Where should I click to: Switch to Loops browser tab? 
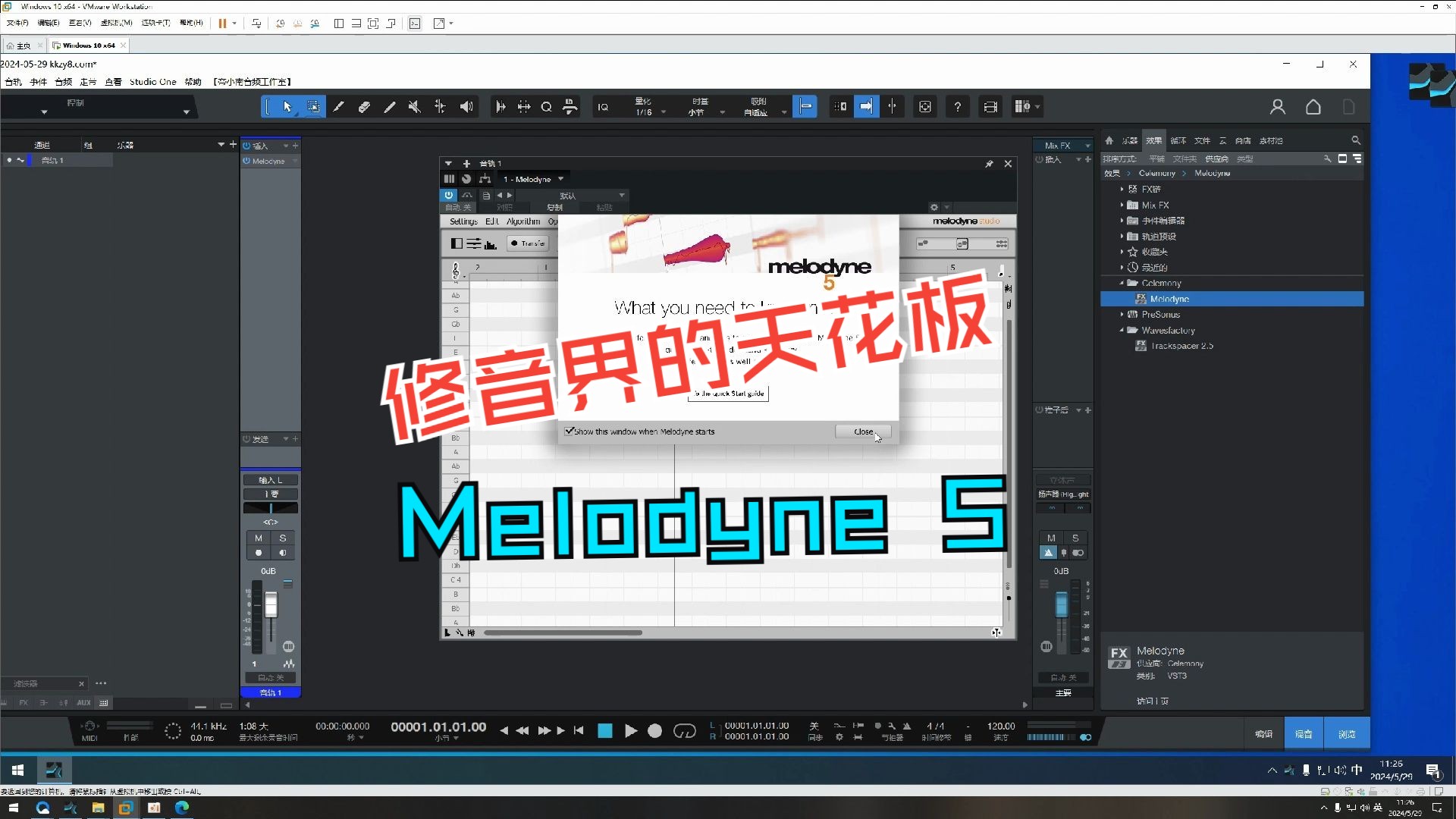(1178, 140)
